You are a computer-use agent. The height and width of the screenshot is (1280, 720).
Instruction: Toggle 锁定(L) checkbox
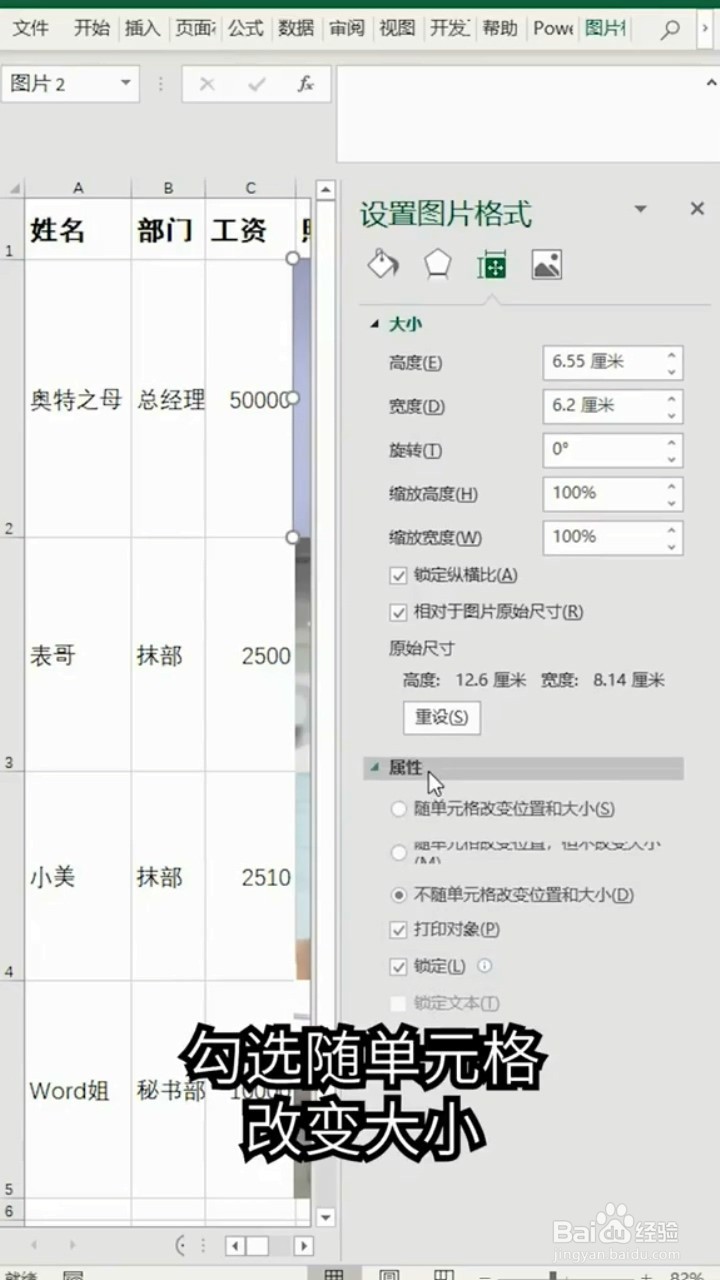pyautogui.click(x=398, y=967)
